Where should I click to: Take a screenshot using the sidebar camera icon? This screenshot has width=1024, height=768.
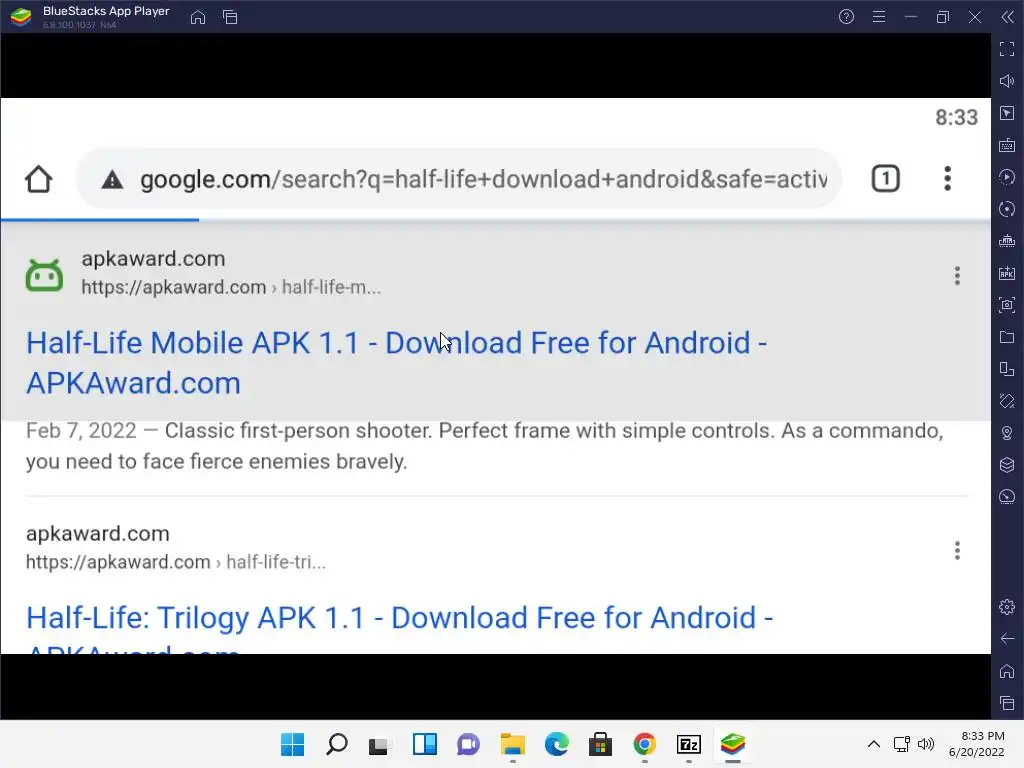pyautogui.click(x=1007, y=305)
